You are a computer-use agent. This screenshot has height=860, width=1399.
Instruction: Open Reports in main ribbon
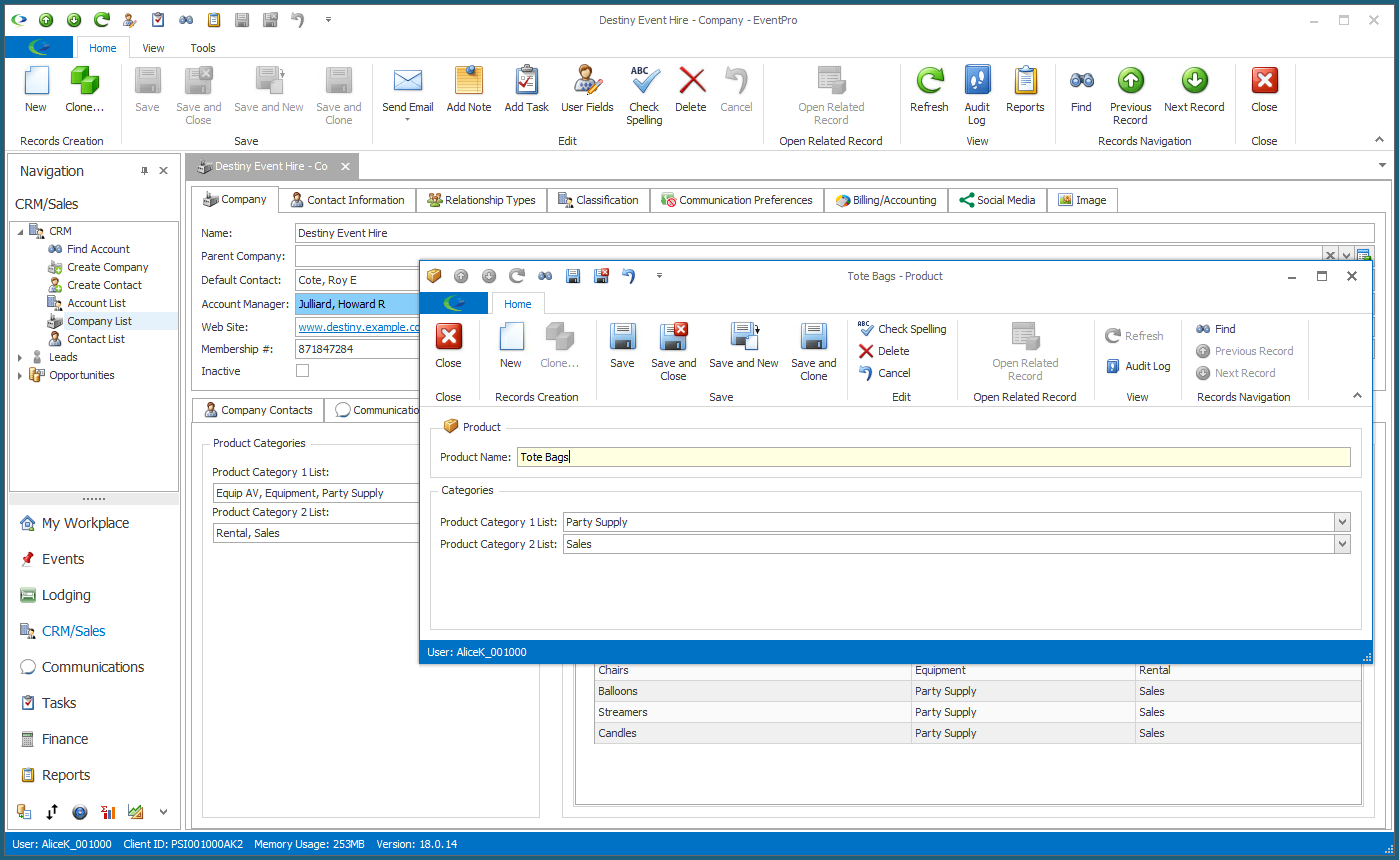pos(1025,89)
